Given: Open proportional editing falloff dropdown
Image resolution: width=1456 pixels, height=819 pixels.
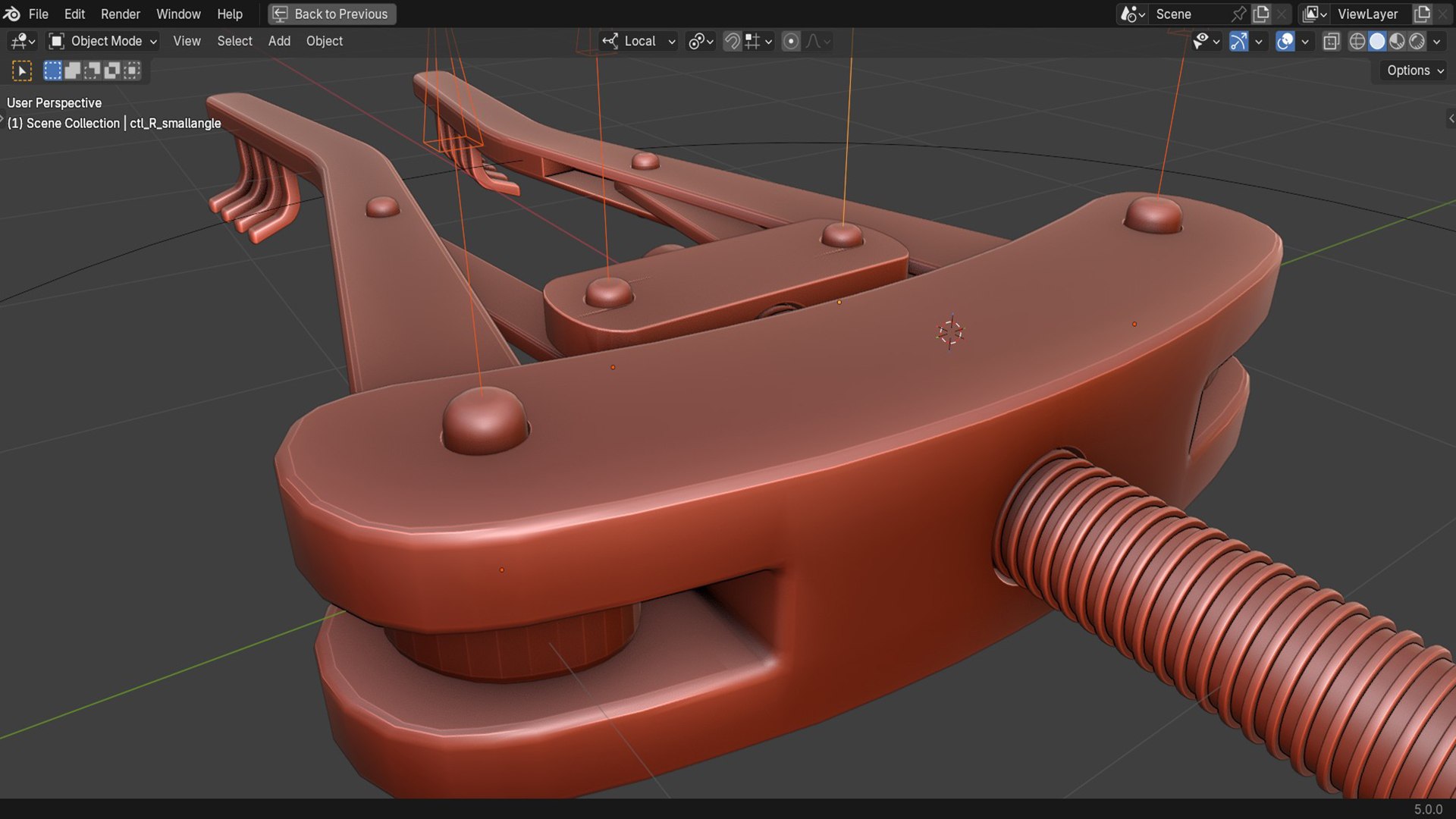Looking at the screenshot, I should 817,41.
